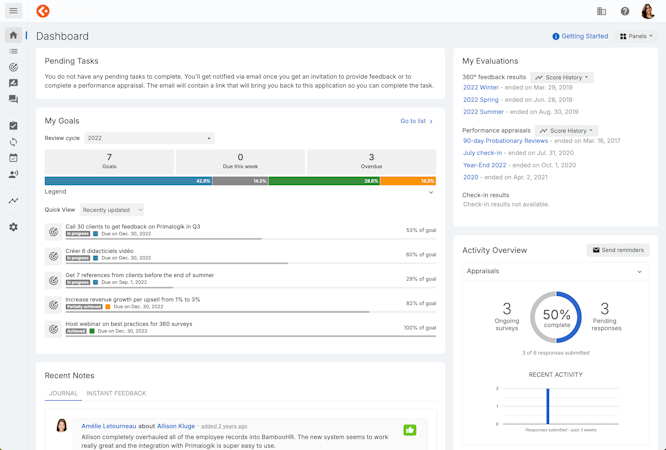666x450 pixels.
Task: Click the Send reminders button
Action: (618, 250)
